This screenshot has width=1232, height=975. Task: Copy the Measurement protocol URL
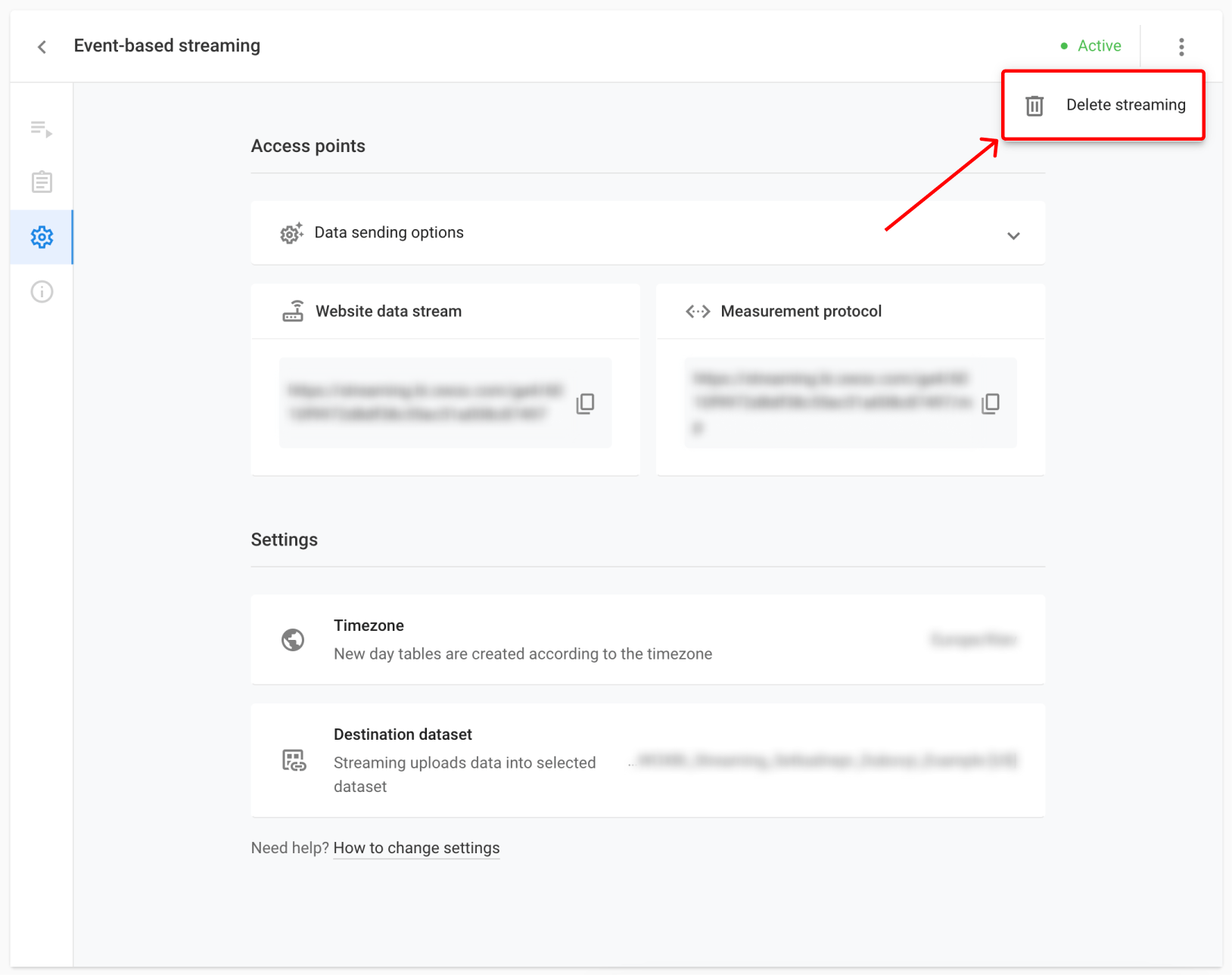[x=991, y=403]
